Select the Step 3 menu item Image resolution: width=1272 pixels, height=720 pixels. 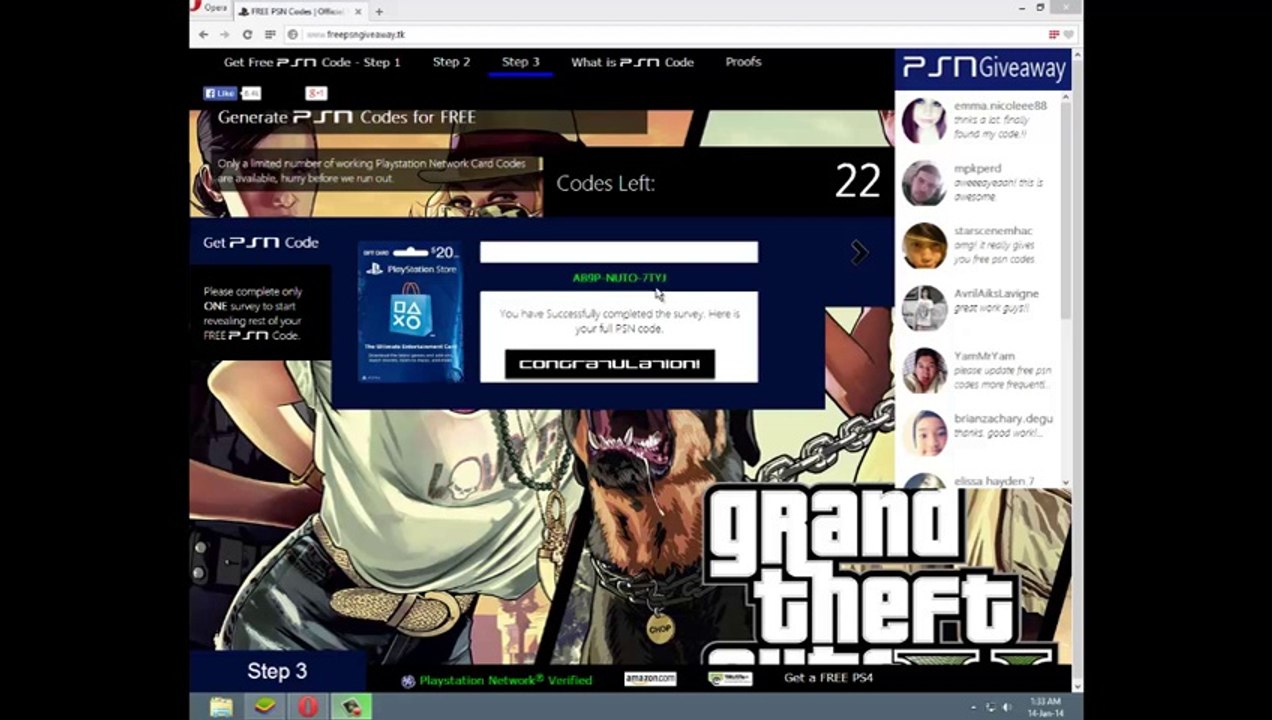pos(520,62)
